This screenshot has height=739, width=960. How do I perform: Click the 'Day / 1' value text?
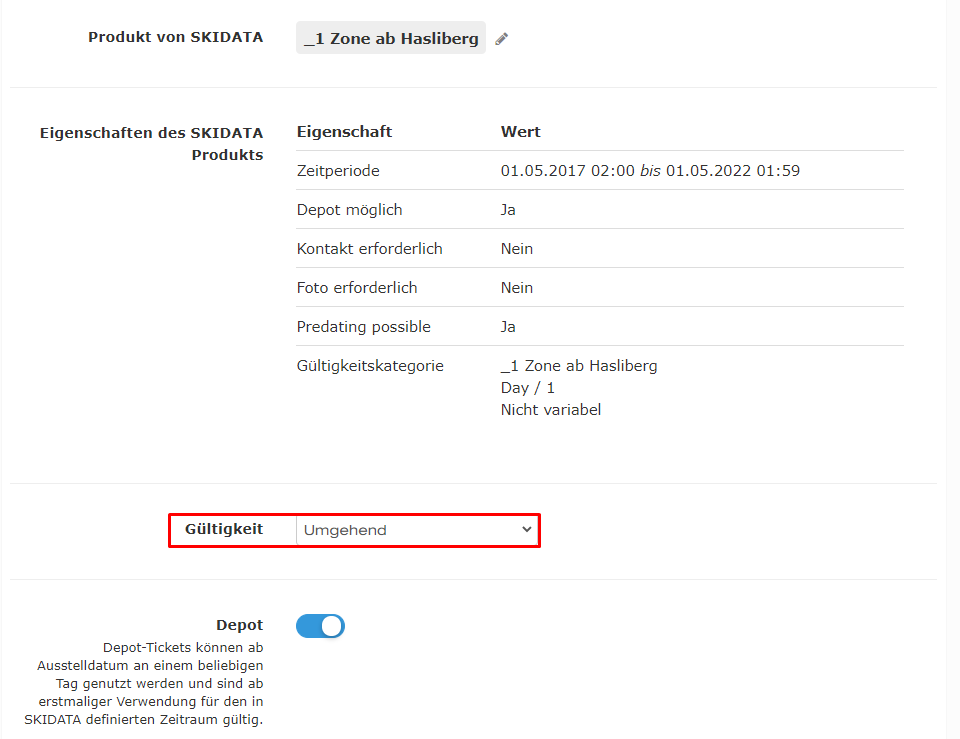click(x=528, y=388)
